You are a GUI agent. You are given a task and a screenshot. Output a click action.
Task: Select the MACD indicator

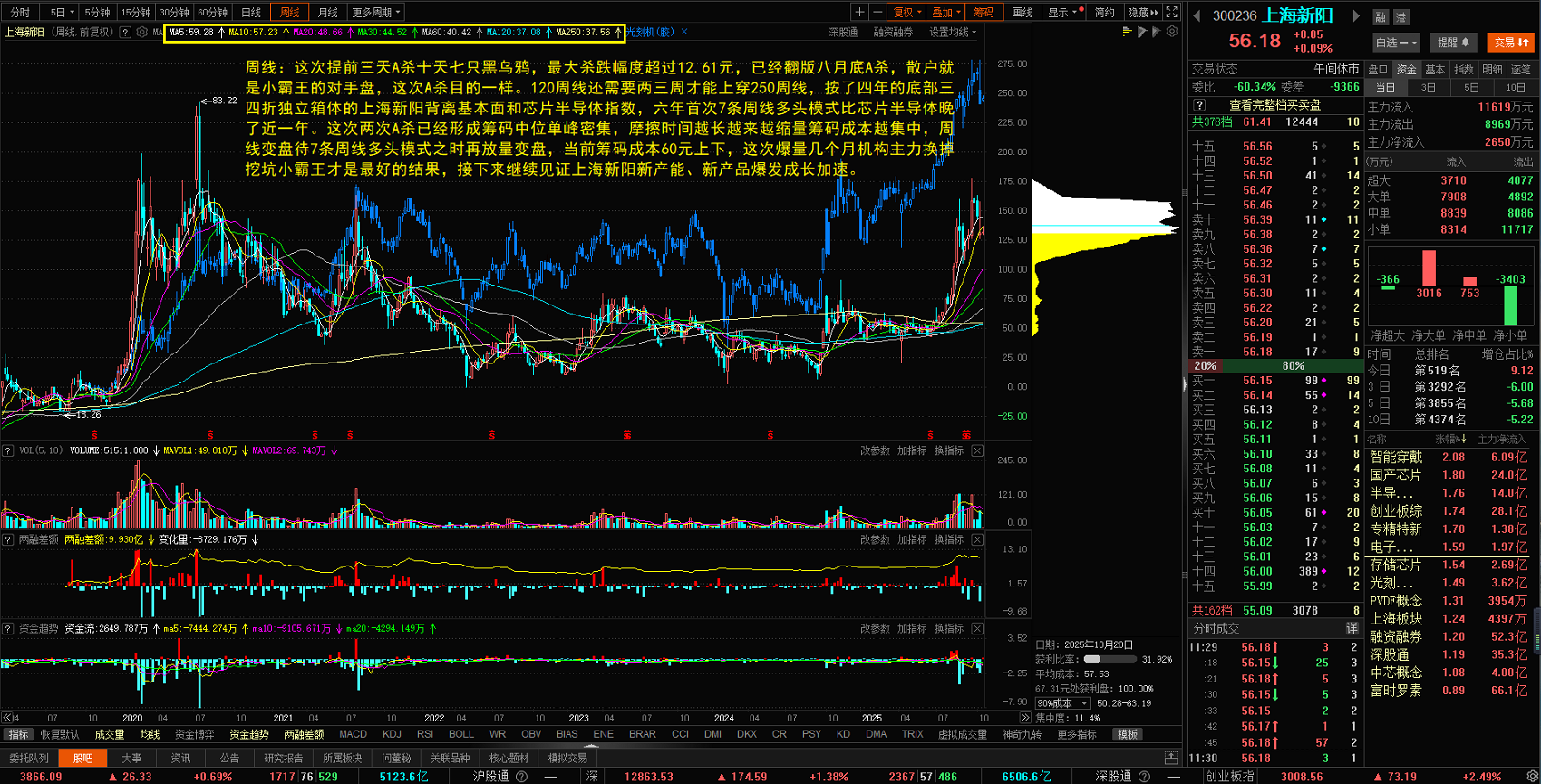353,734
